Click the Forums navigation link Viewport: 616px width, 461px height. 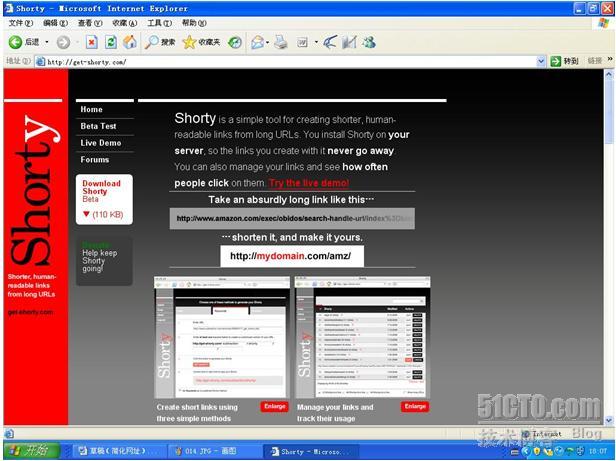[x=95, y=160]
